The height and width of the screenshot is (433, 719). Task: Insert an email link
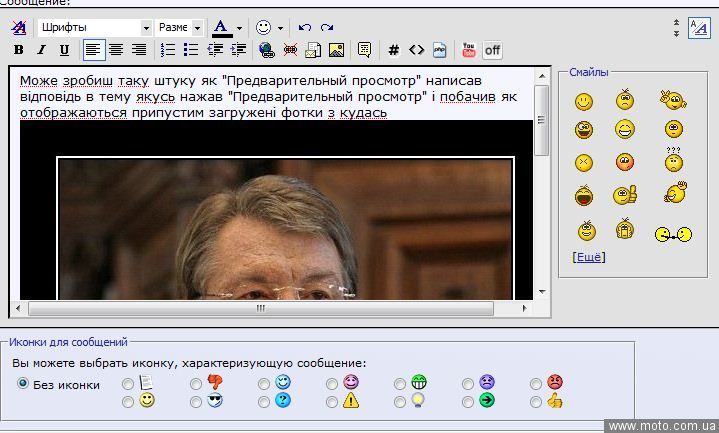pos(313,50)
